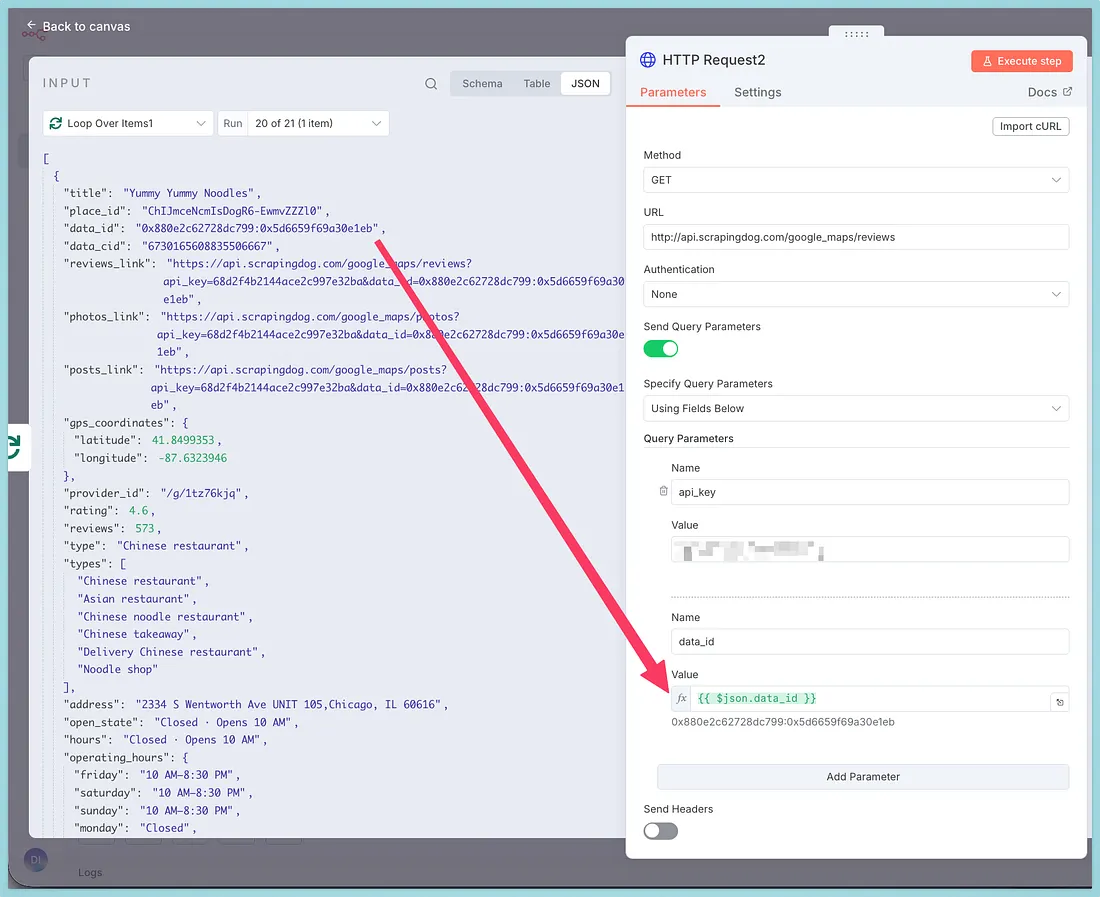
Task: Expand the Authentication dropdown
Action: [855, 294]
